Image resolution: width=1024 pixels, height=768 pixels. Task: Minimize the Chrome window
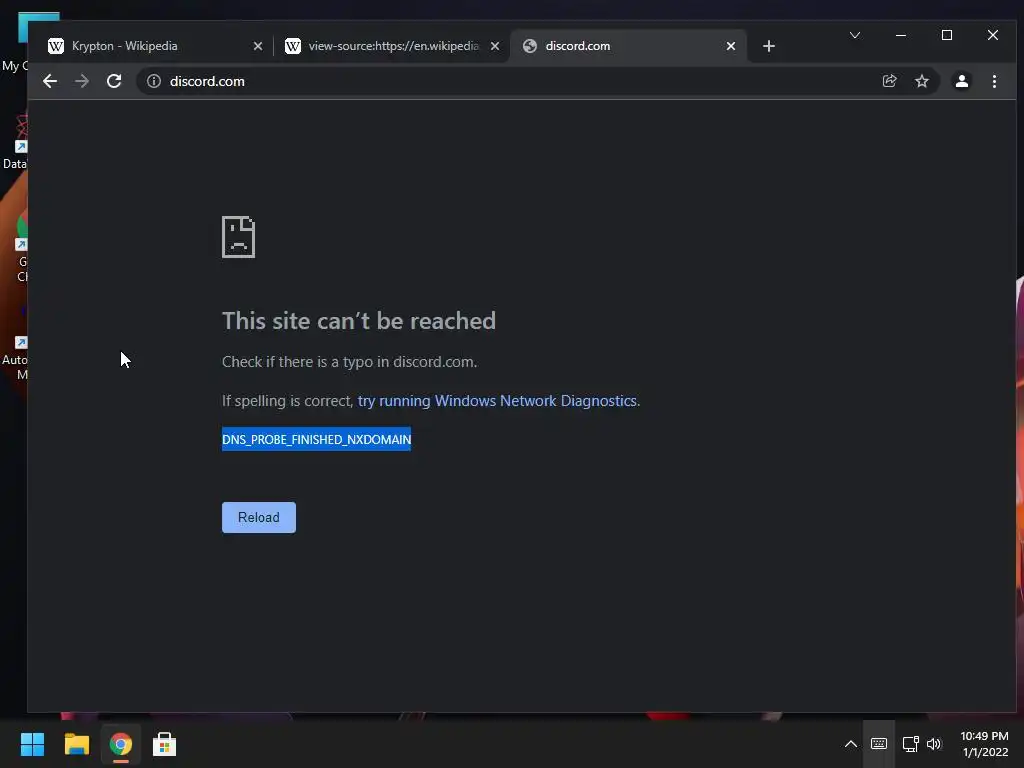pos(901,35)
